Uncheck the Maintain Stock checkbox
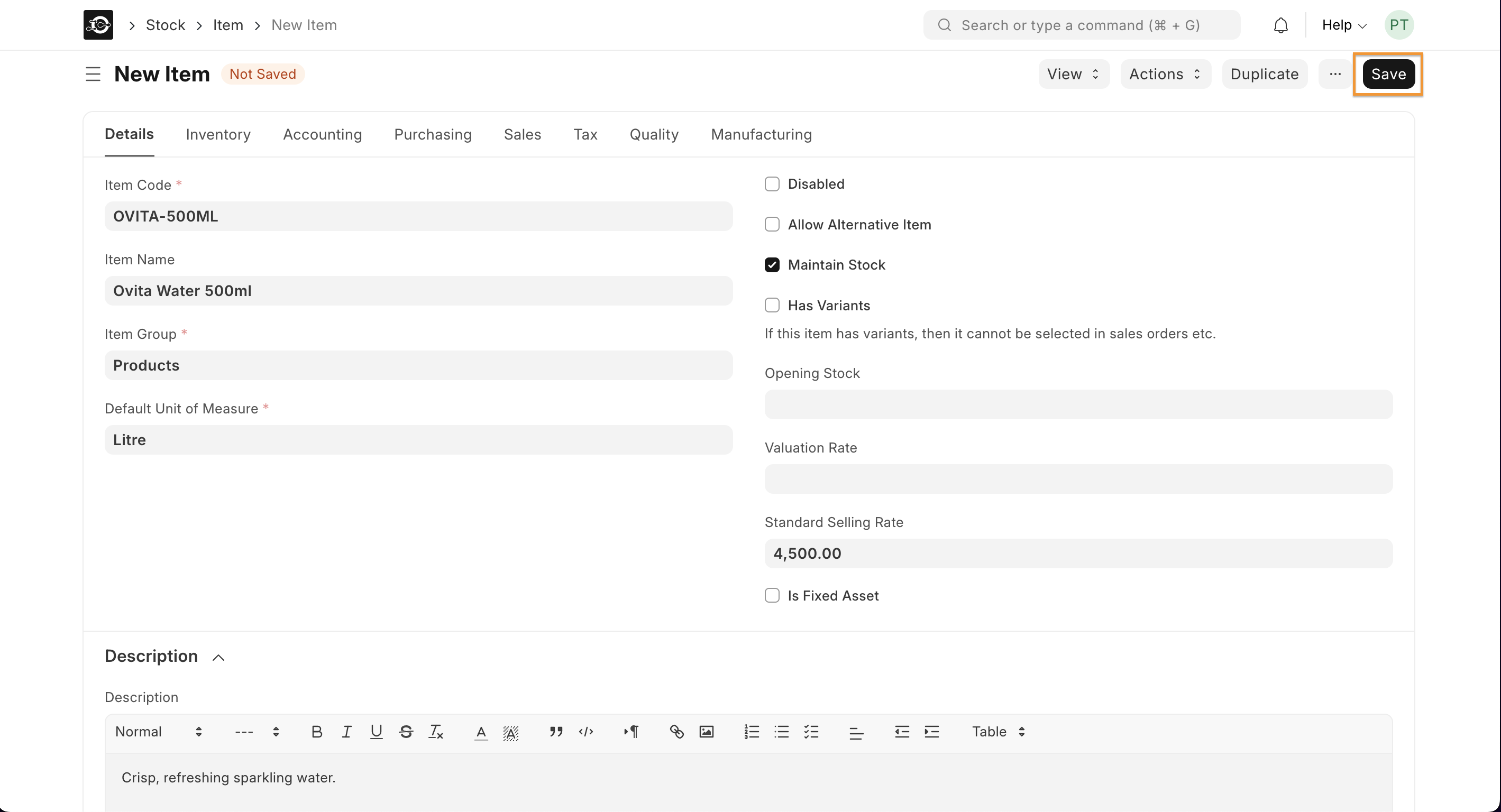Screen dimensions: 1501x812 772,264
